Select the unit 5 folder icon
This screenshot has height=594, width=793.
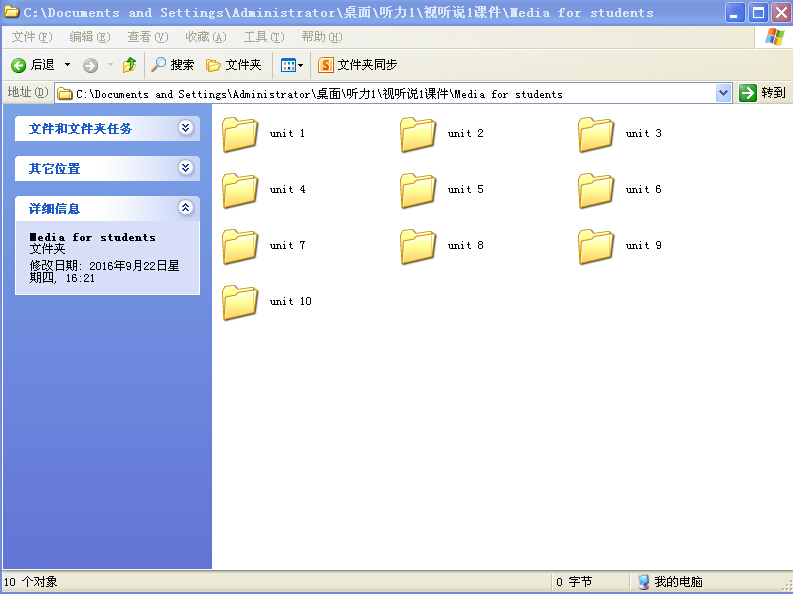pos(418,190)
